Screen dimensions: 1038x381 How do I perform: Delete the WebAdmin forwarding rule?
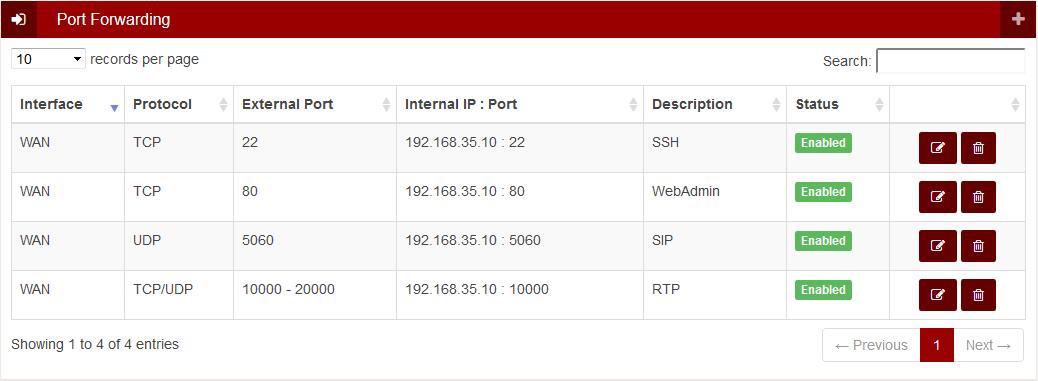click(978, 197)
